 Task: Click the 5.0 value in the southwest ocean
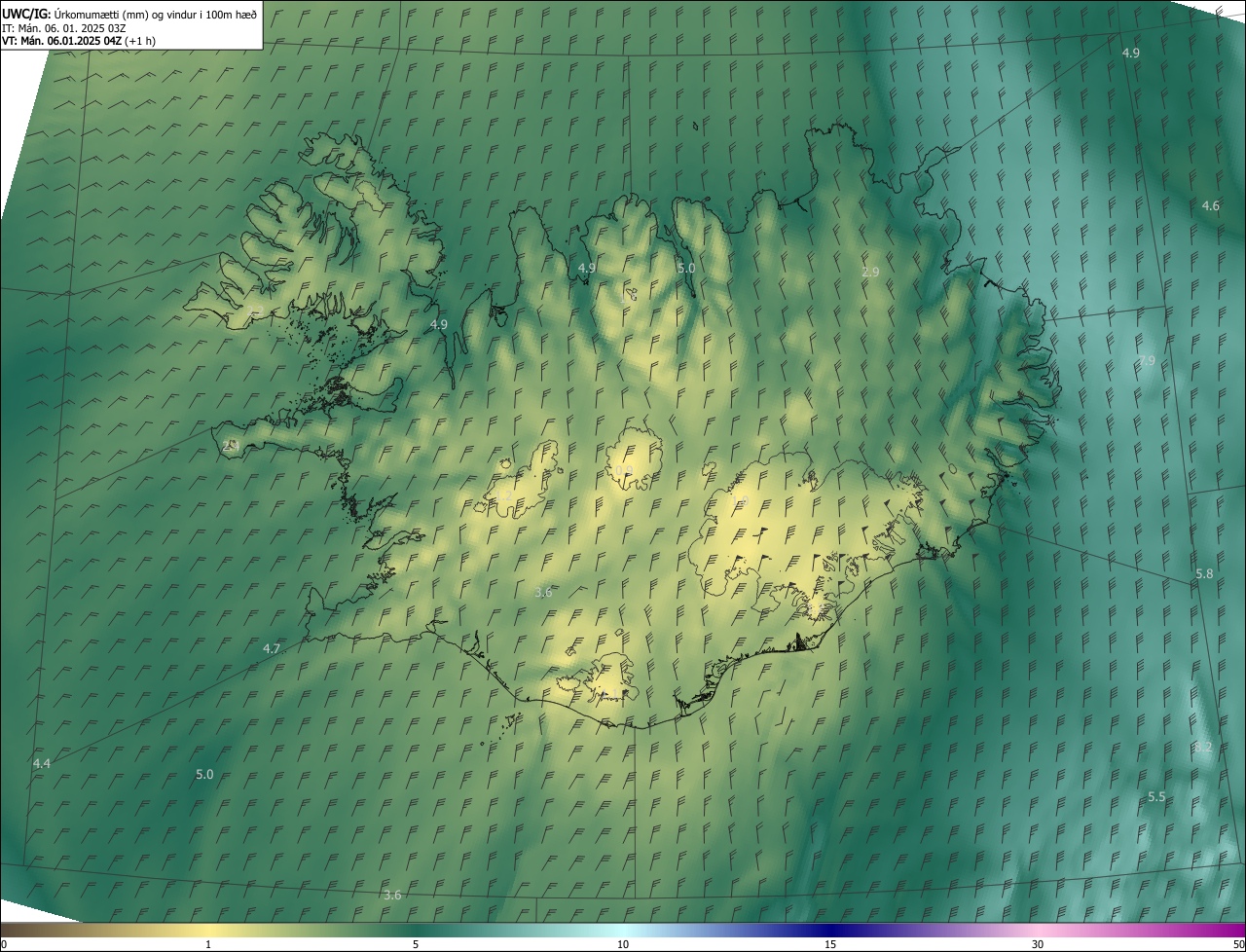point(204,774)
